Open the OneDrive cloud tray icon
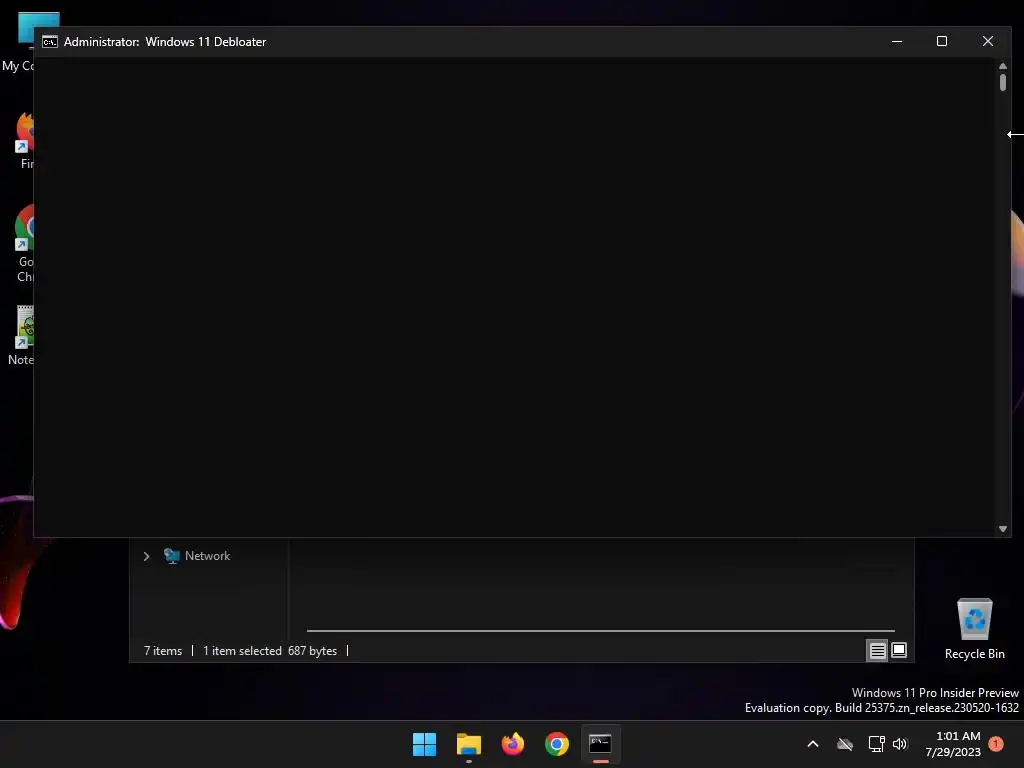 pyautogui.click(x=845, y=744)
